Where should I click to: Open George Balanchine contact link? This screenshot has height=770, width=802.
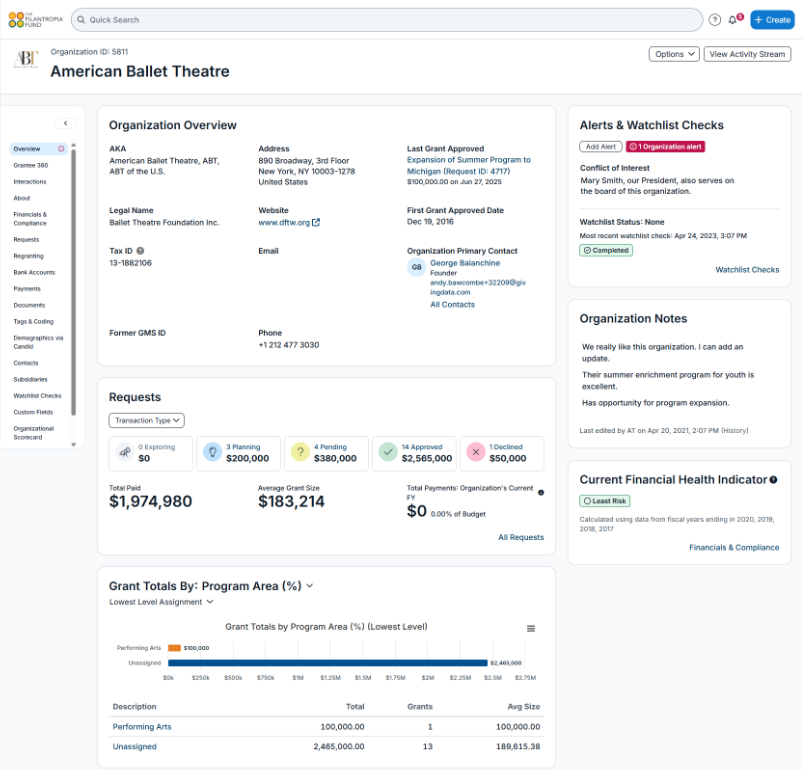[x=465, y=263]
